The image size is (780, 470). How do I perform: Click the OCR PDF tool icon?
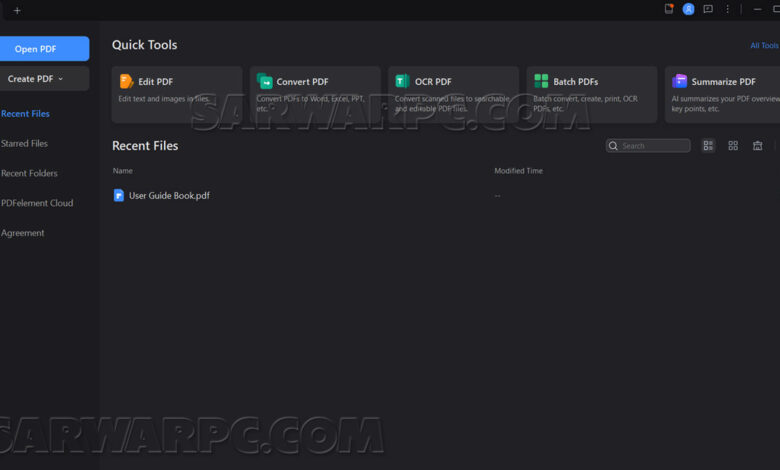[402, 81]
